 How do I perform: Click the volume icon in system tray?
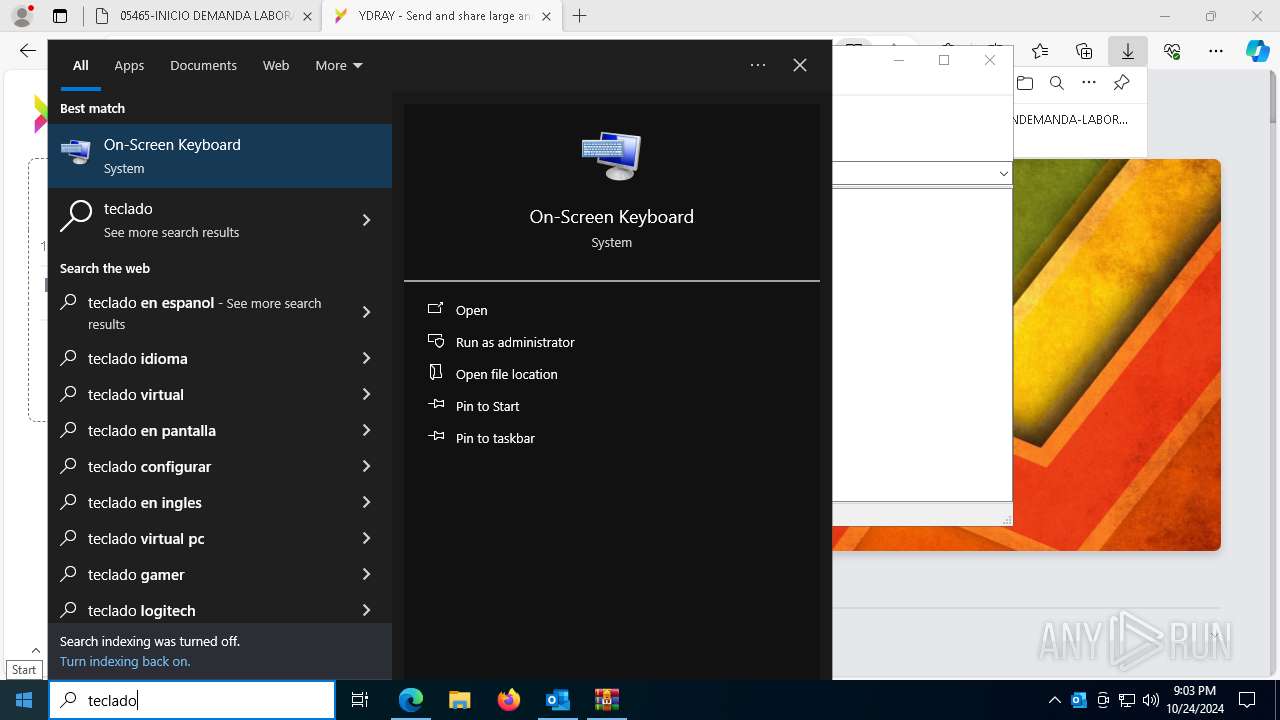(x=1151, y=700)
